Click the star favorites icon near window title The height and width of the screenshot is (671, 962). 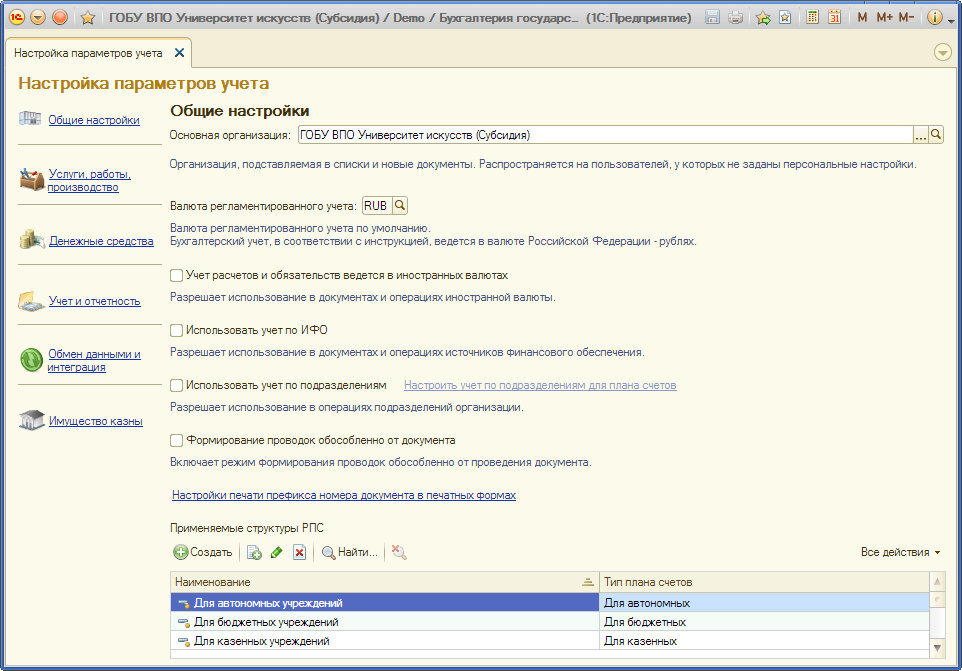(88, 18)
